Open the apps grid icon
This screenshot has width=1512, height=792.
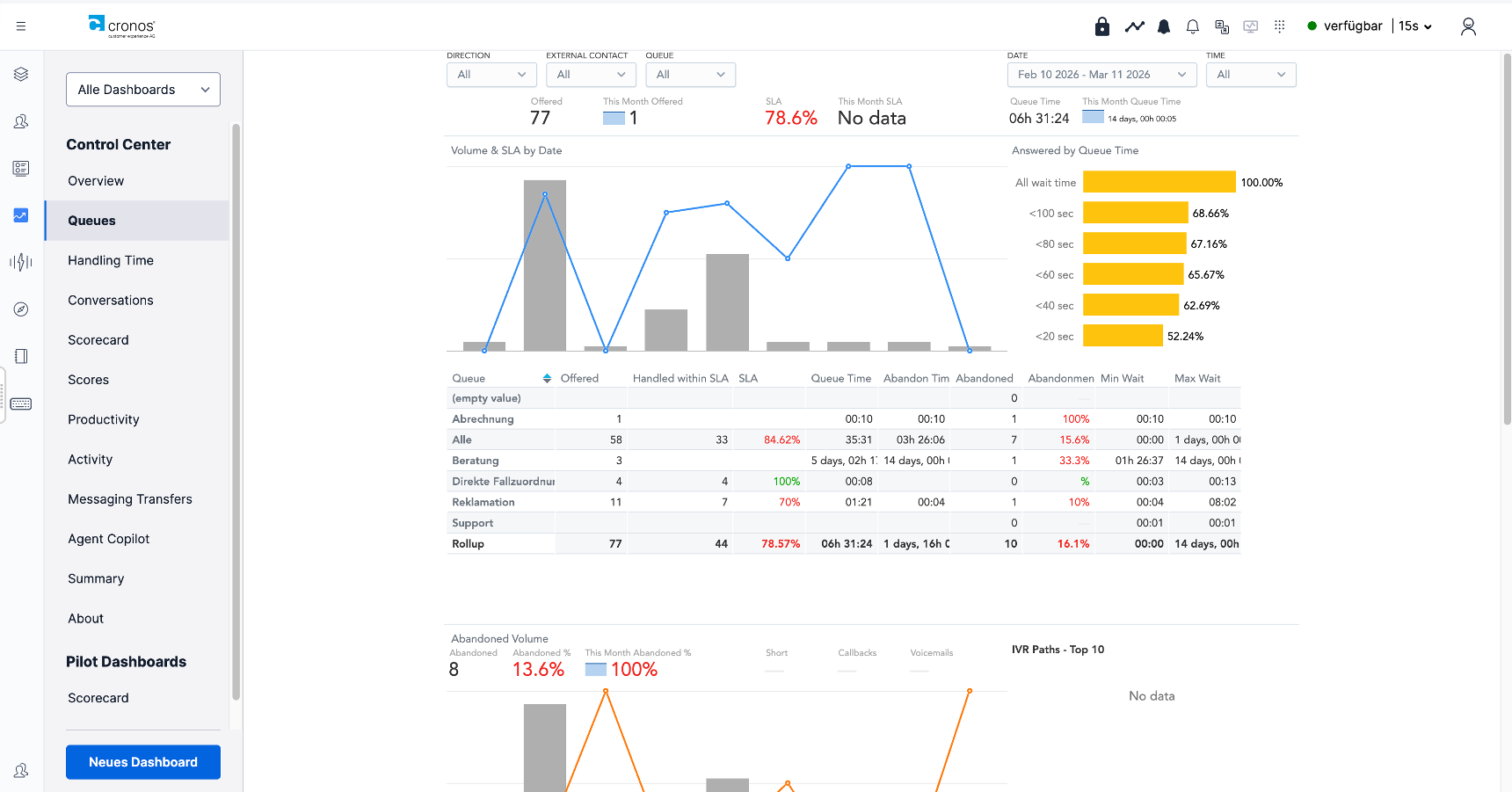coord(1280,26)
